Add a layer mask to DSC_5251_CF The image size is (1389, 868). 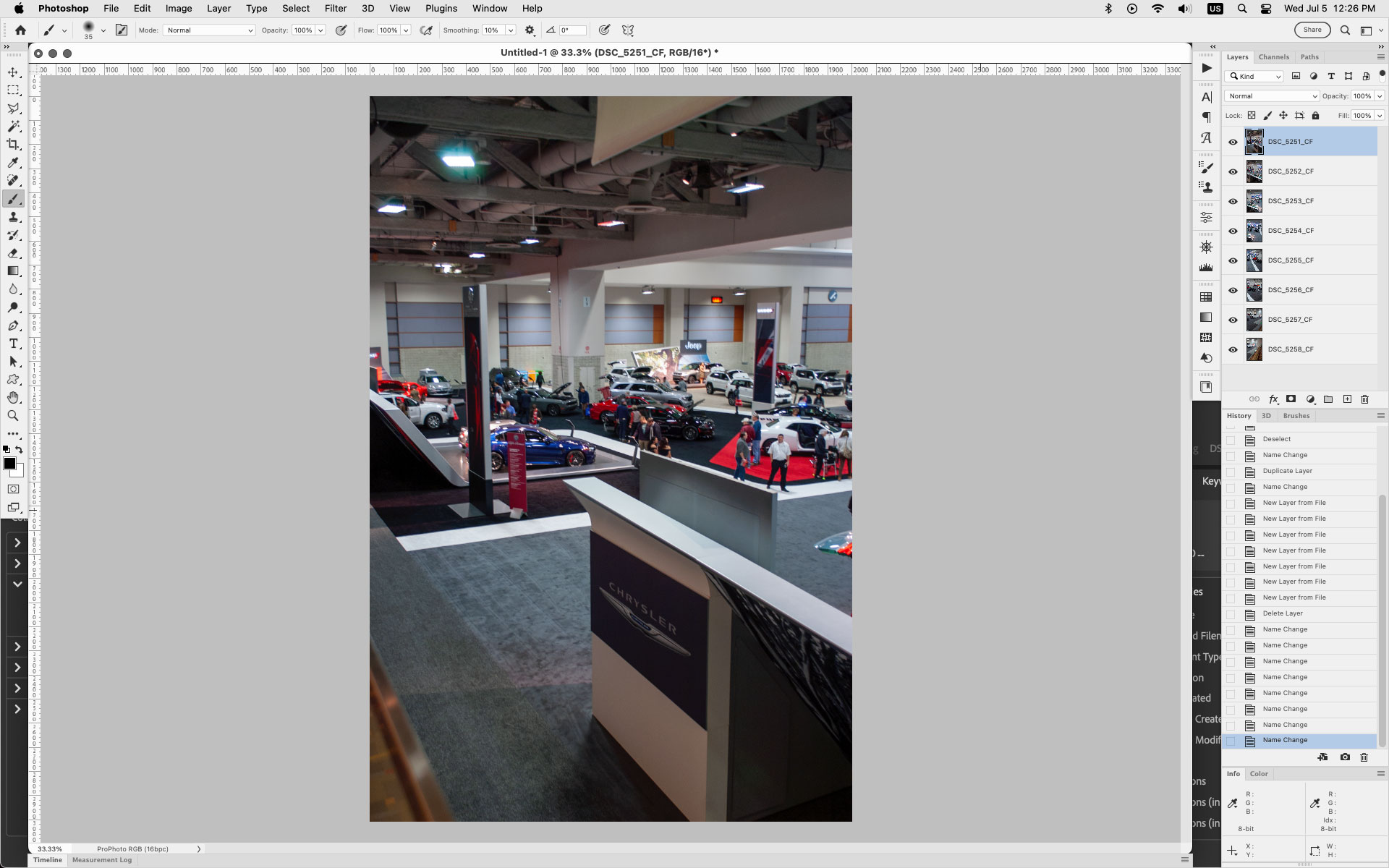pyautogui.click(x=1291, y=399)
